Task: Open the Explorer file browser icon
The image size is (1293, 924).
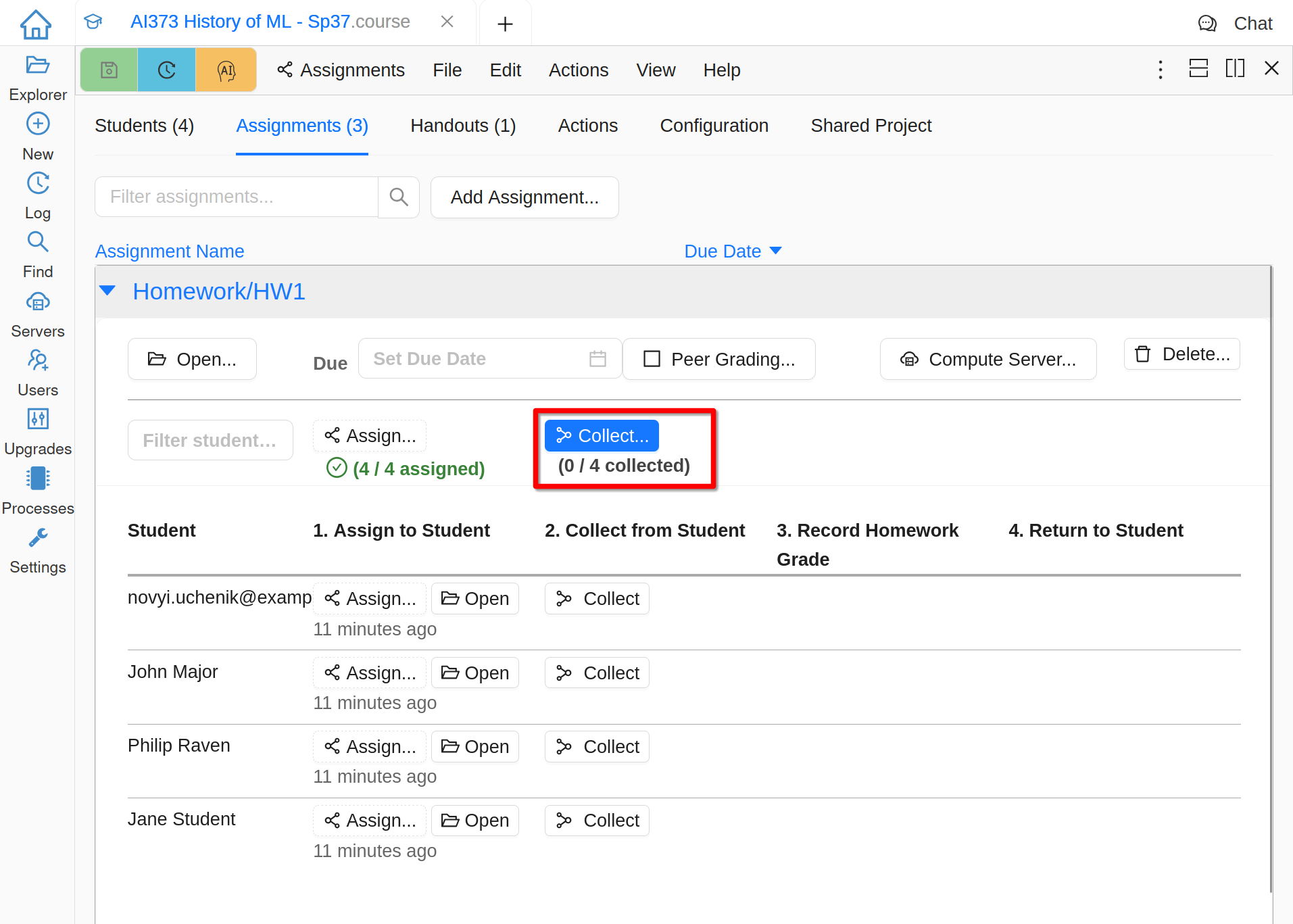Action: click(38, 66)
